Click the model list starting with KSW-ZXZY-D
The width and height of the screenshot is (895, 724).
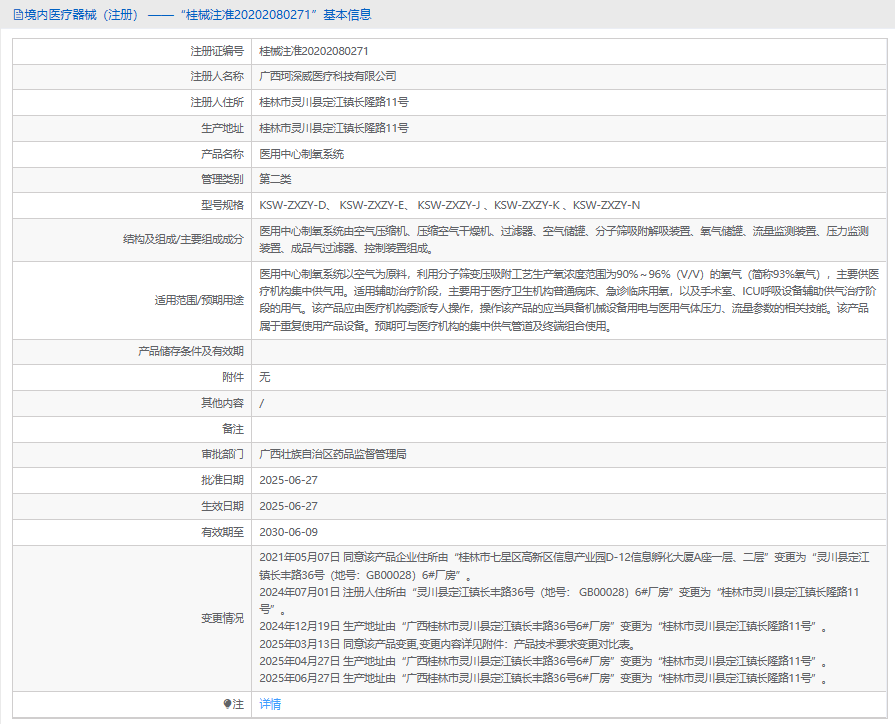pos(449,205)
